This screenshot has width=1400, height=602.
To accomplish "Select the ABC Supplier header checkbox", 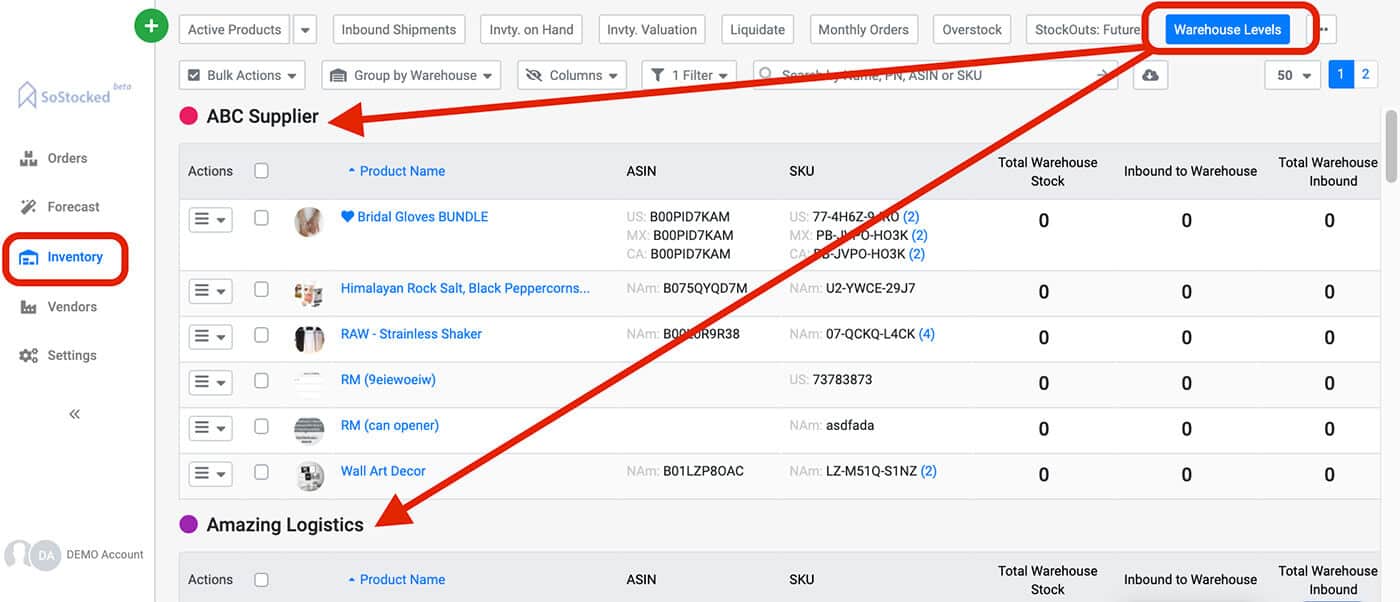I will click(x=261, y=170).
